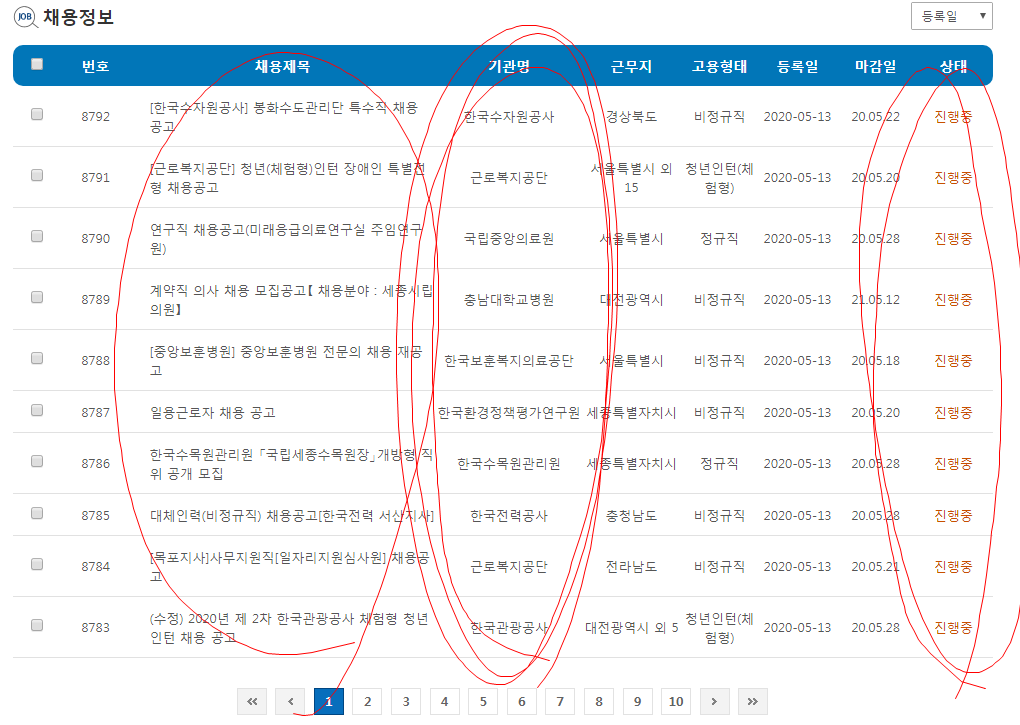Click the 채용제목 column header
Viewport: 1020px width, 725px height.
point(282,66)
